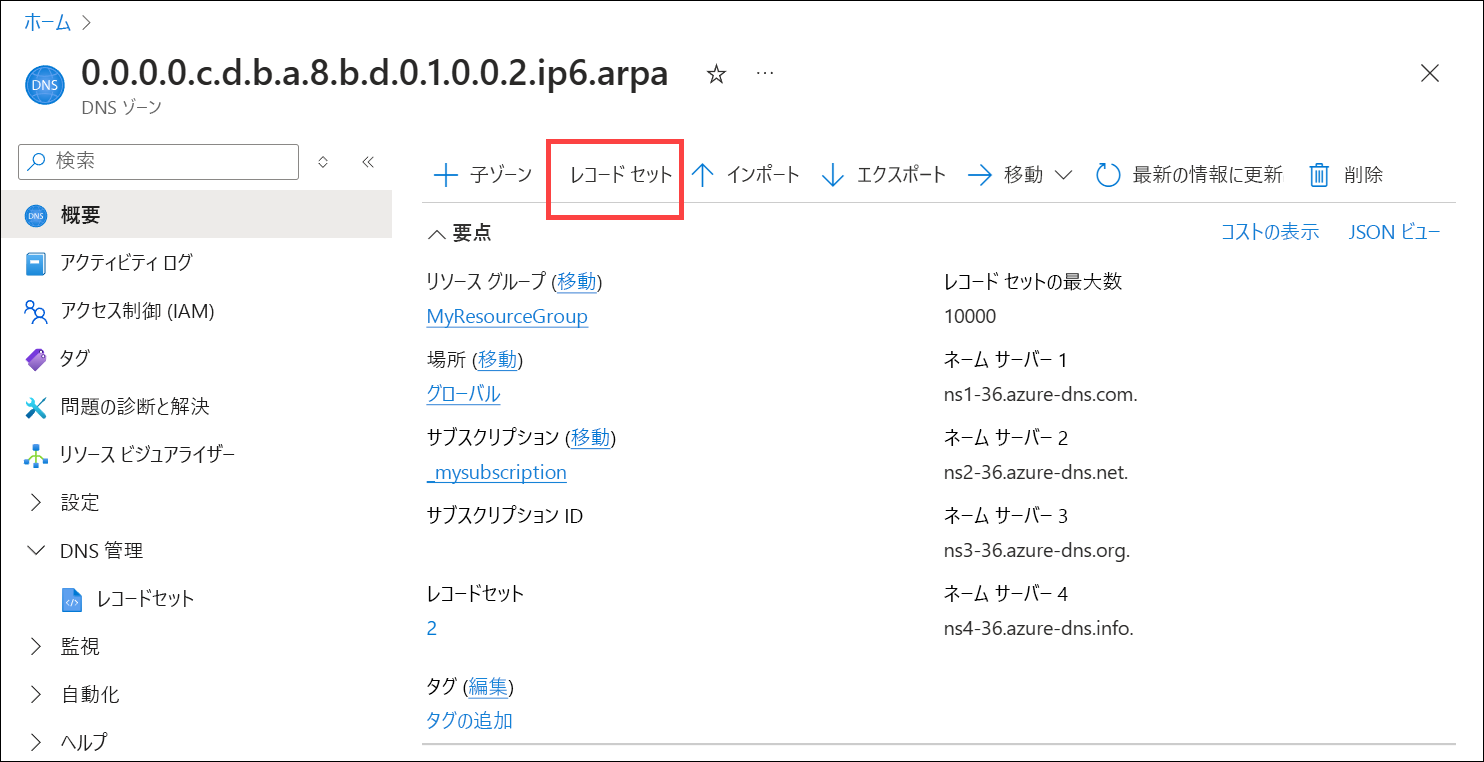
Task: Expand the 監視 monitoring group
Action: click(x=36, y=646)
